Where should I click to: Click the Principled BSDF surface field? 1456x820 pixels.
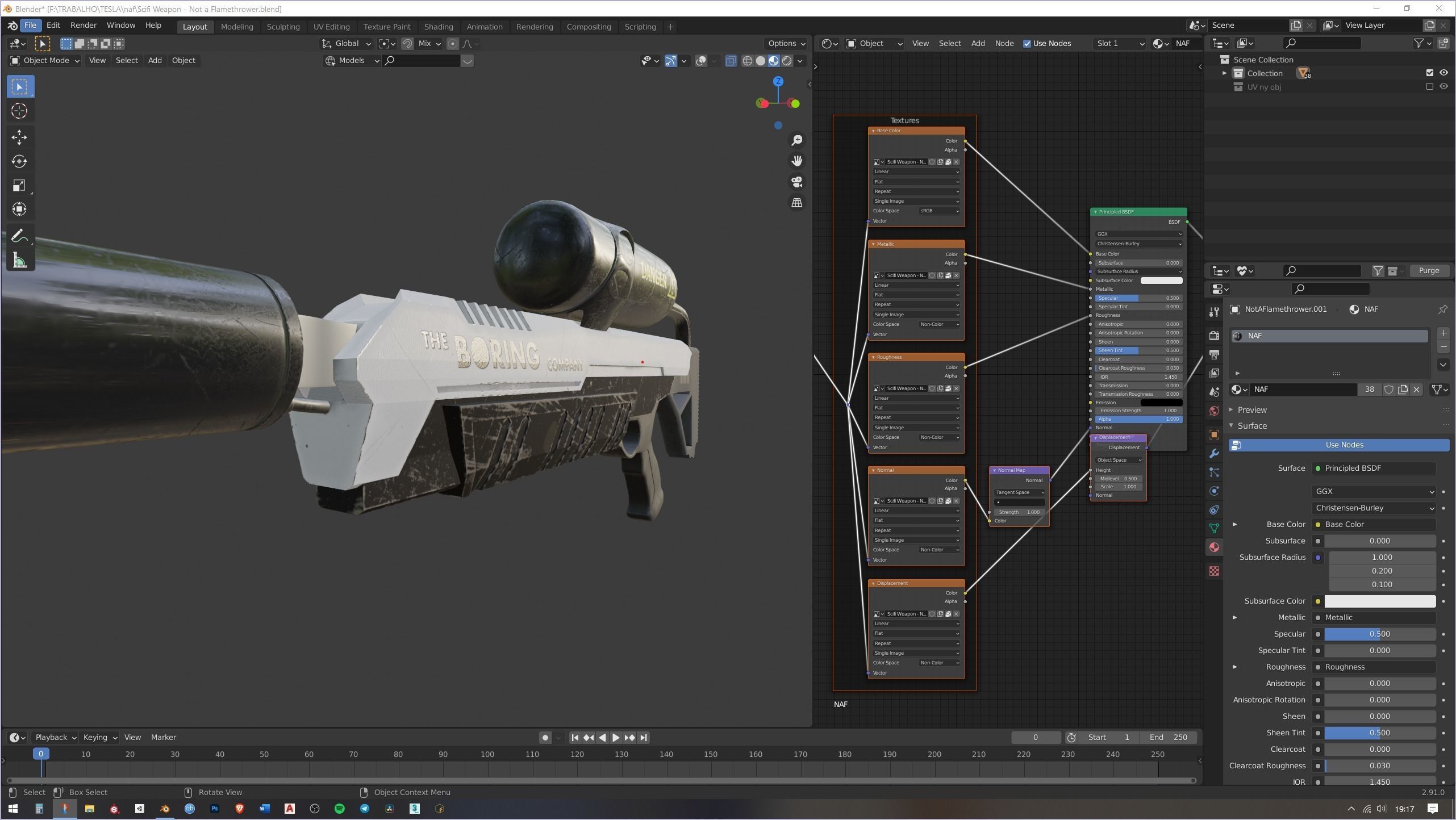[1374, 468]
